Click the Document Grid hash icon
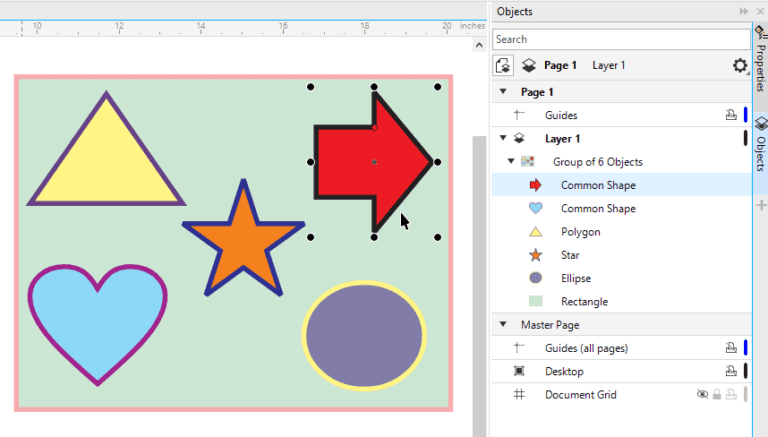Image resolution: width=768 pixels, height=437 pixels. pyautogui.click(x=518, y=395)
